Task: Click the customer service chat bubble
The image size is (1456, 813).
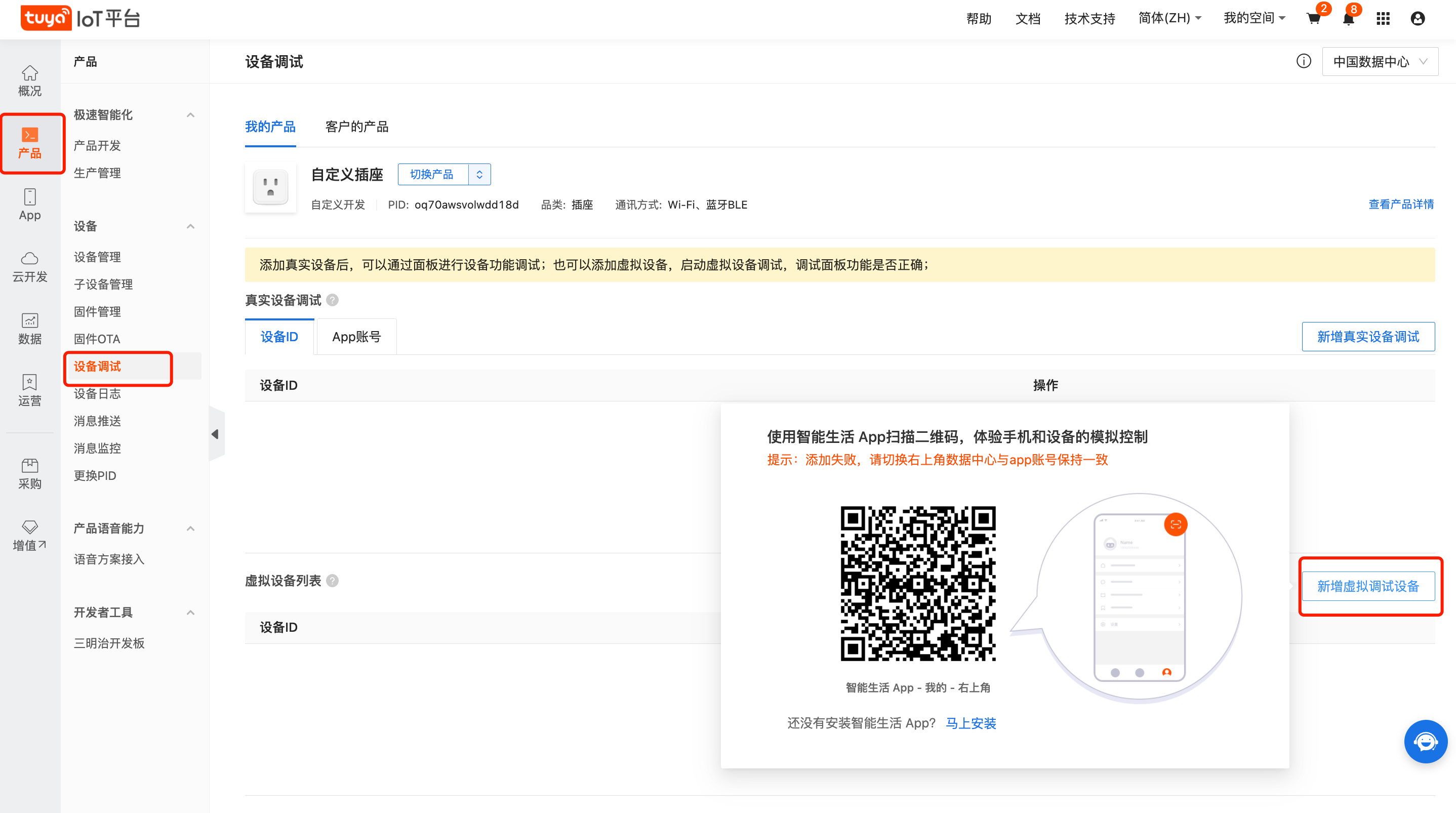Action: point(1425,741)
